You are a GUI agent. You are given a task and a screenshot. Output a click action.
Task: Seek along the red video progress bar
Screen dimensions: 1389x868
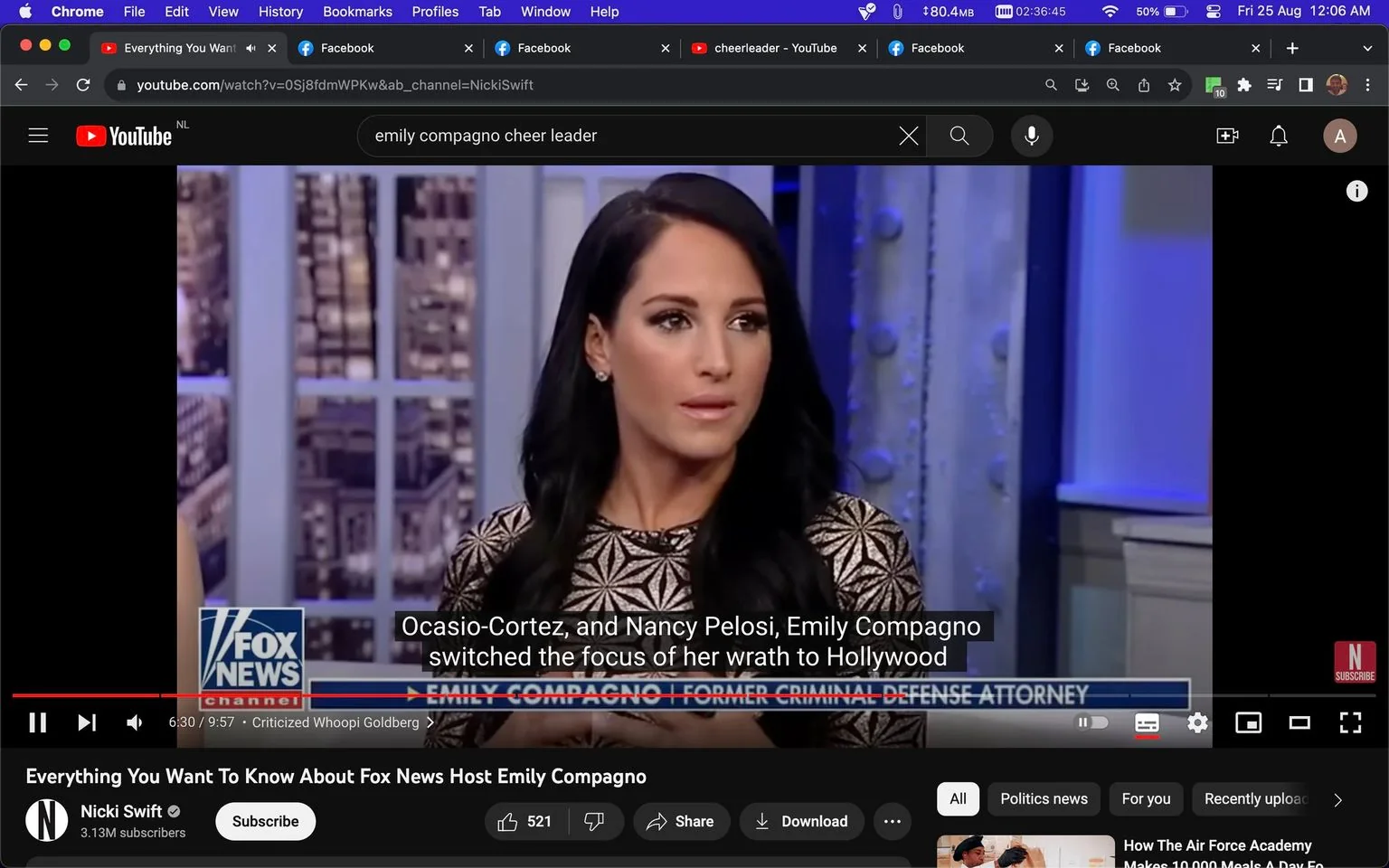pyautogui.click(x=694, y=695)
